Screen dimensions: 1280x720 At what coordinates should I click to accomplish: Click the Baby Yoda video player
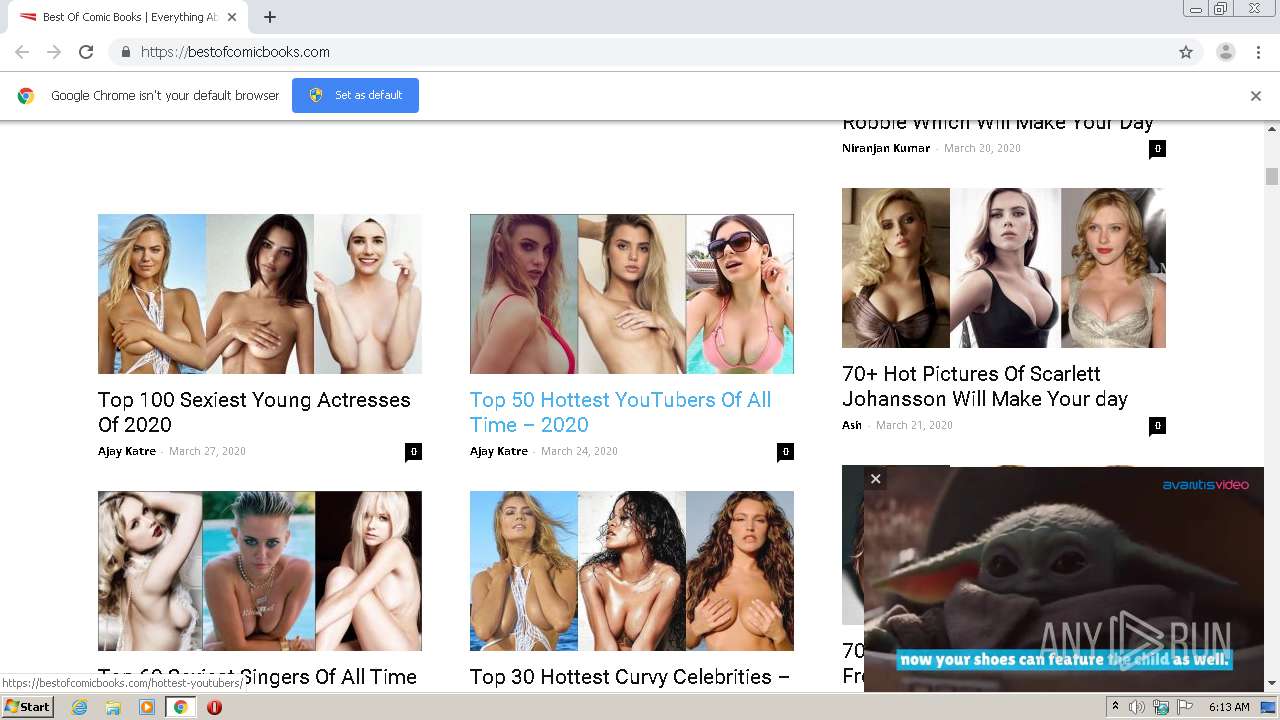pos(1064,579)
